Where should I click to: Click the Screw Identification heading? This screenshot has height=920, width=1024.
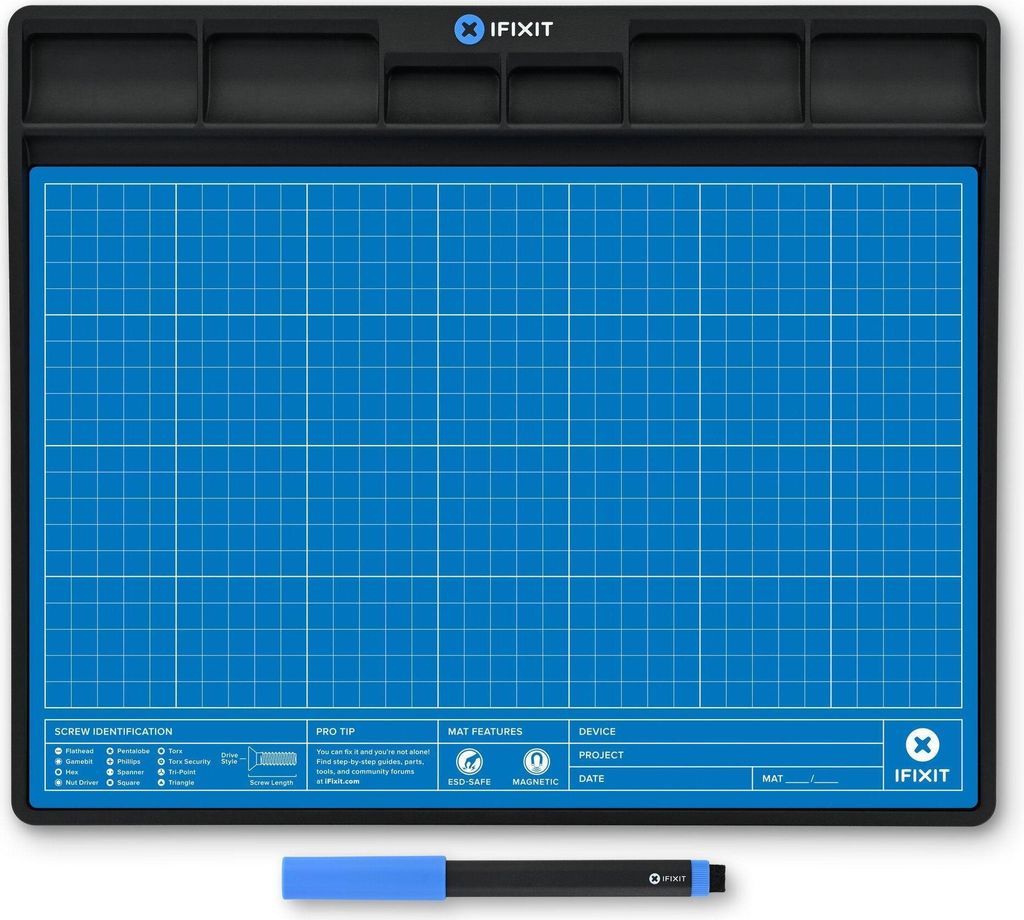point(113,731)
